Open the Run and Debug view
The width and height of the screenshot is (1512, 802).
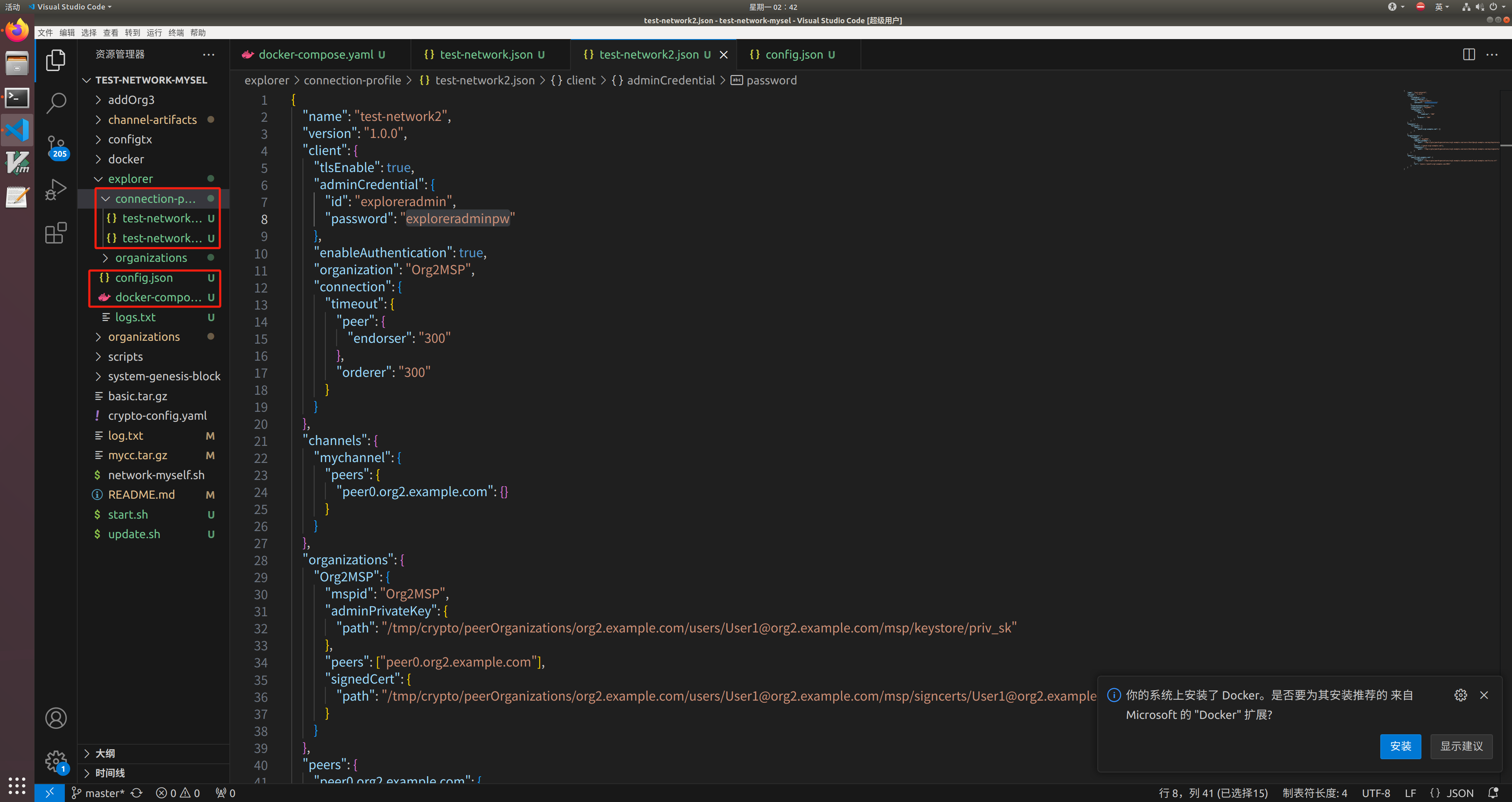[56, 189]
